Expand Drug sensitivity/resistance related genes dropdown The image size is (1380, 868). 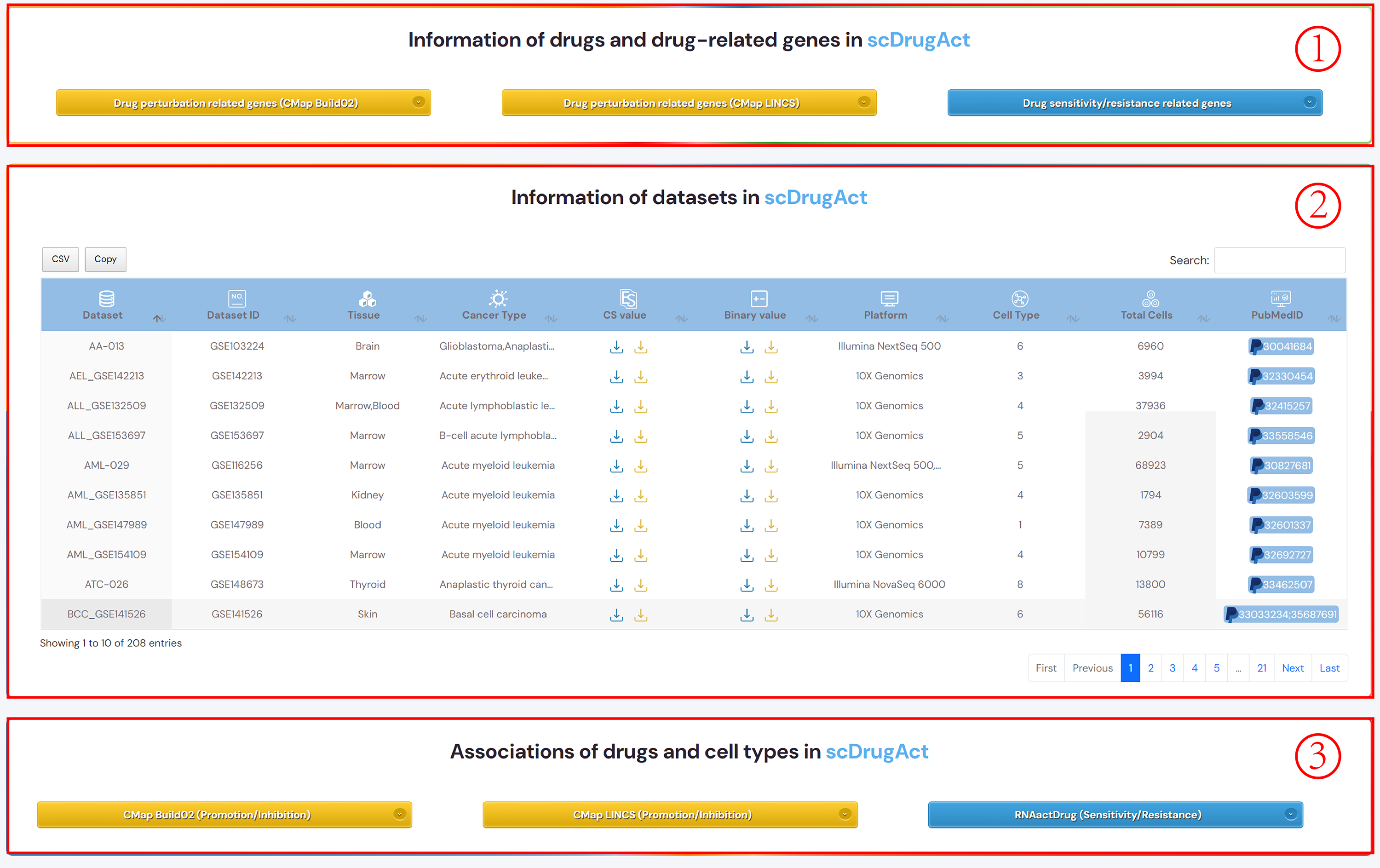pos(1134,103)
